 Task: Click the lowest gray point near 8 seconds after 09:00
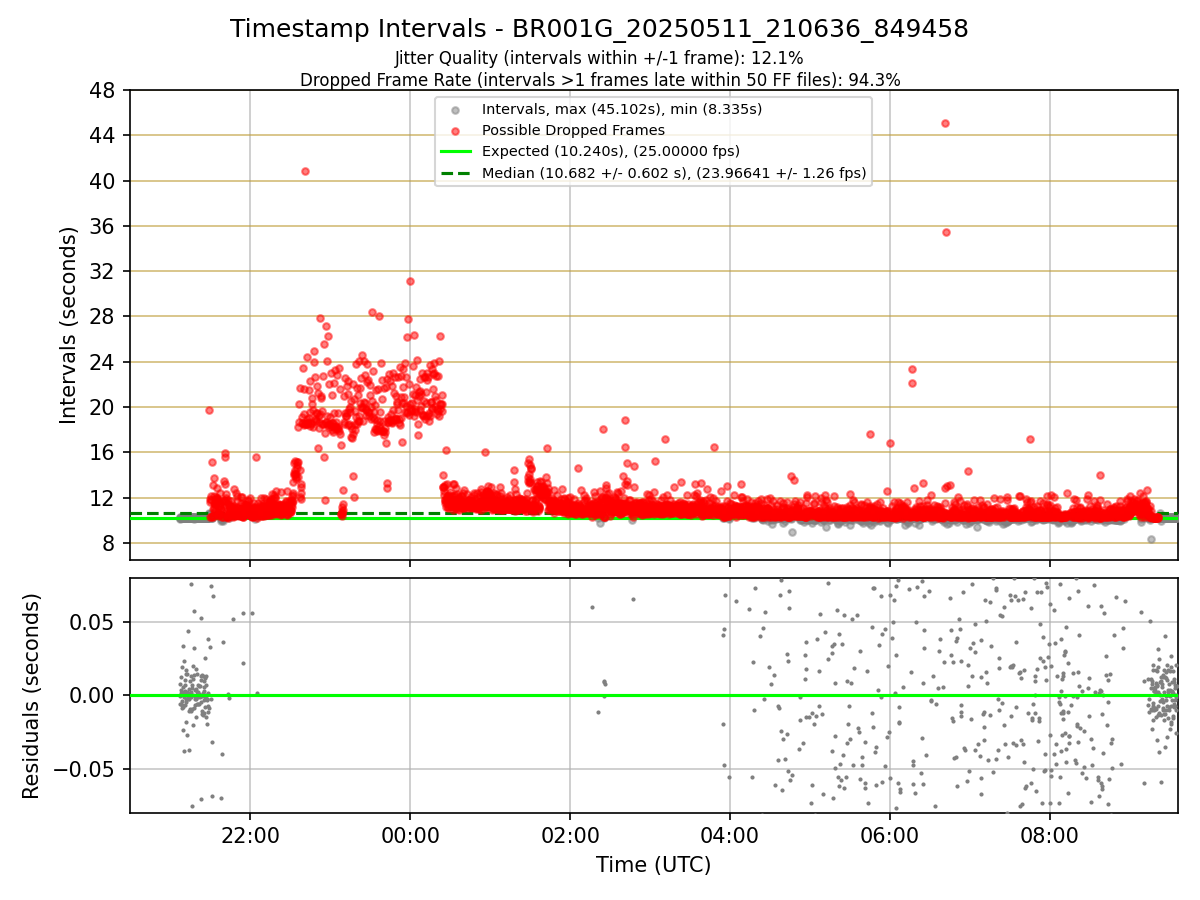1151,539
